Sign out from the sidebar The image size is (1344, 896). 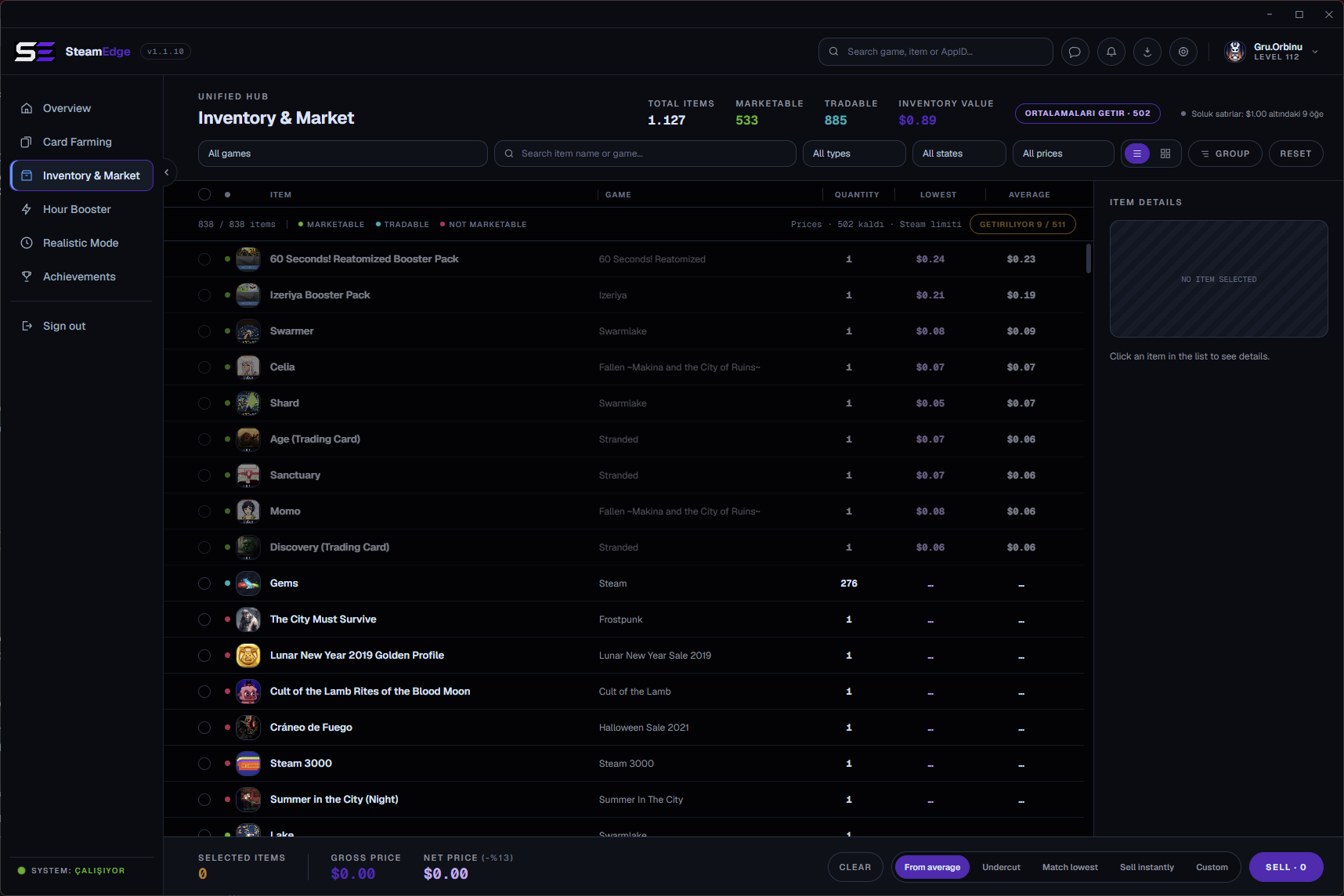coord(81,326)
